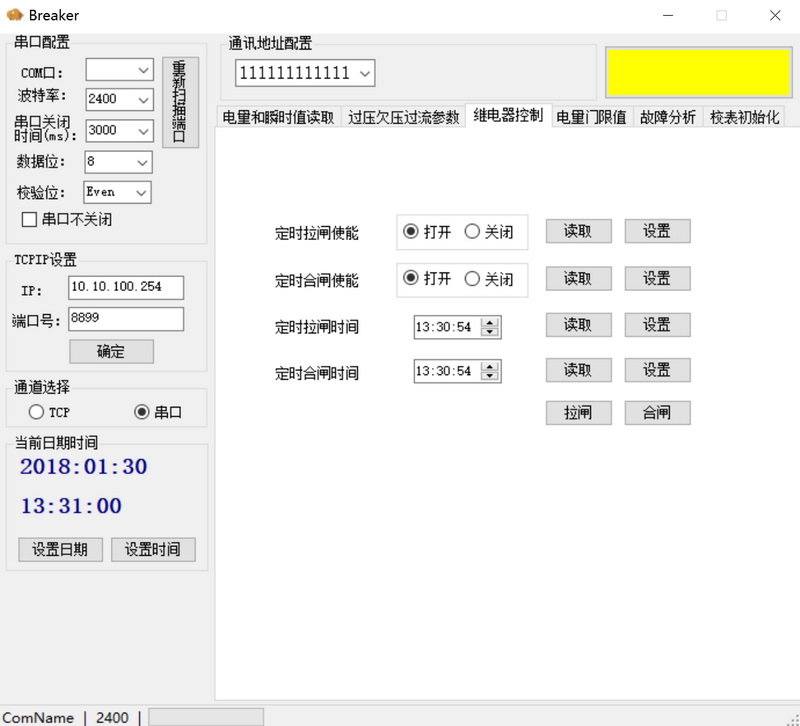
Task: Switch to the 校表初始化 tab
Action: click(x=744, y=116)
